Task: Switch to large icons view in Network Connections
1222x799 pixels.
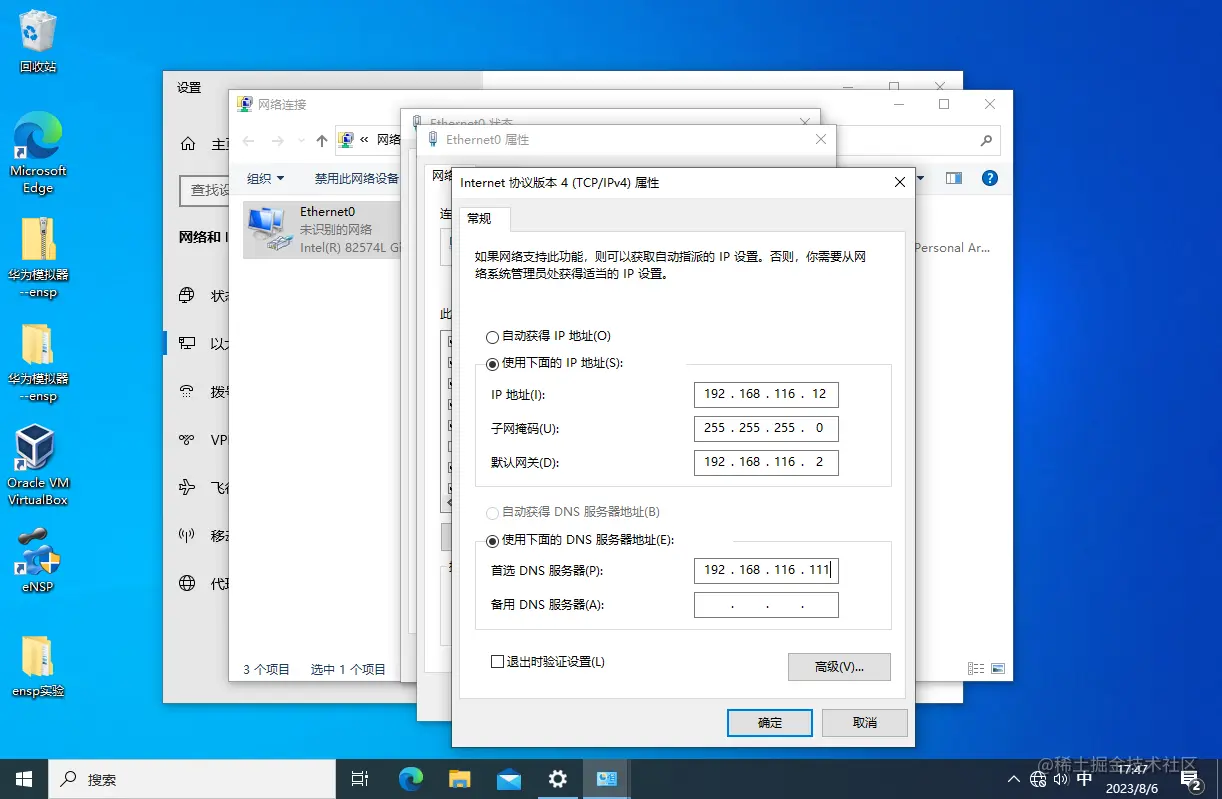Action: click(997, 669)
